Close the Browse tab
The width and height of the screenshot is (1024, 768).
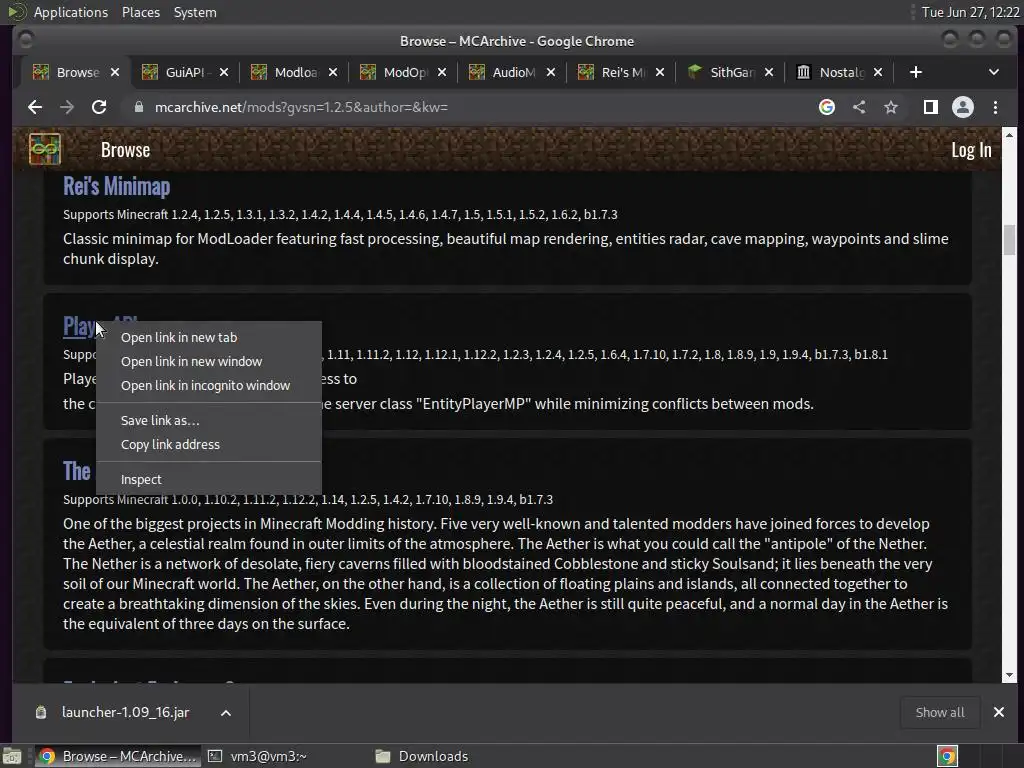point(115,72)
